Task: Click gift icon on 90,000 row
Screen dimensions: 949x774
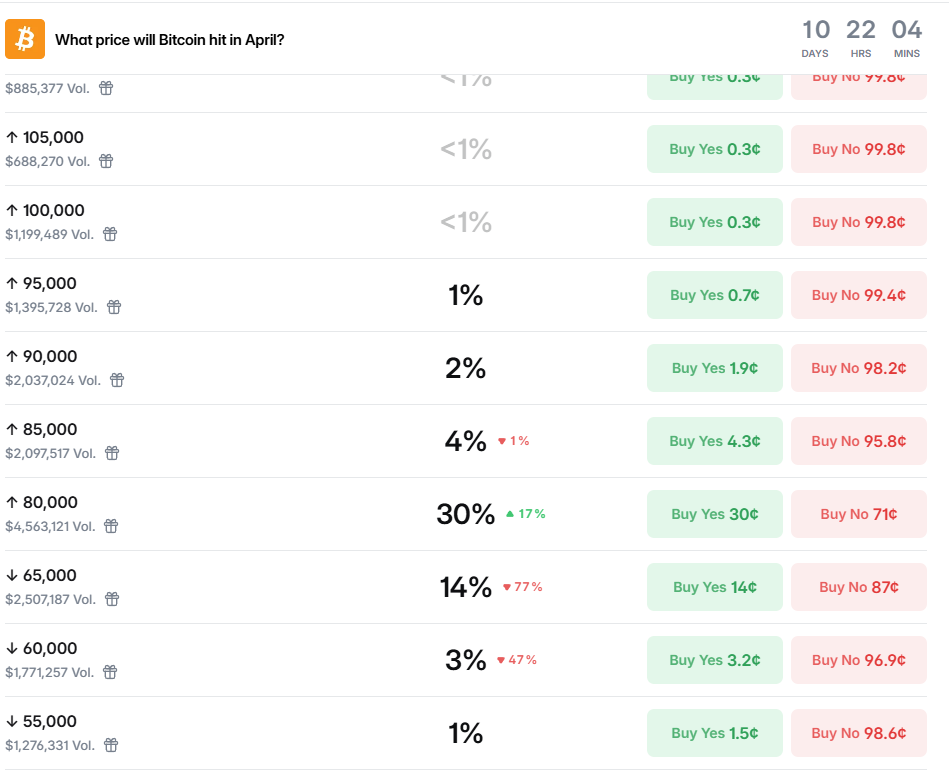Action: tap(117, 380)
